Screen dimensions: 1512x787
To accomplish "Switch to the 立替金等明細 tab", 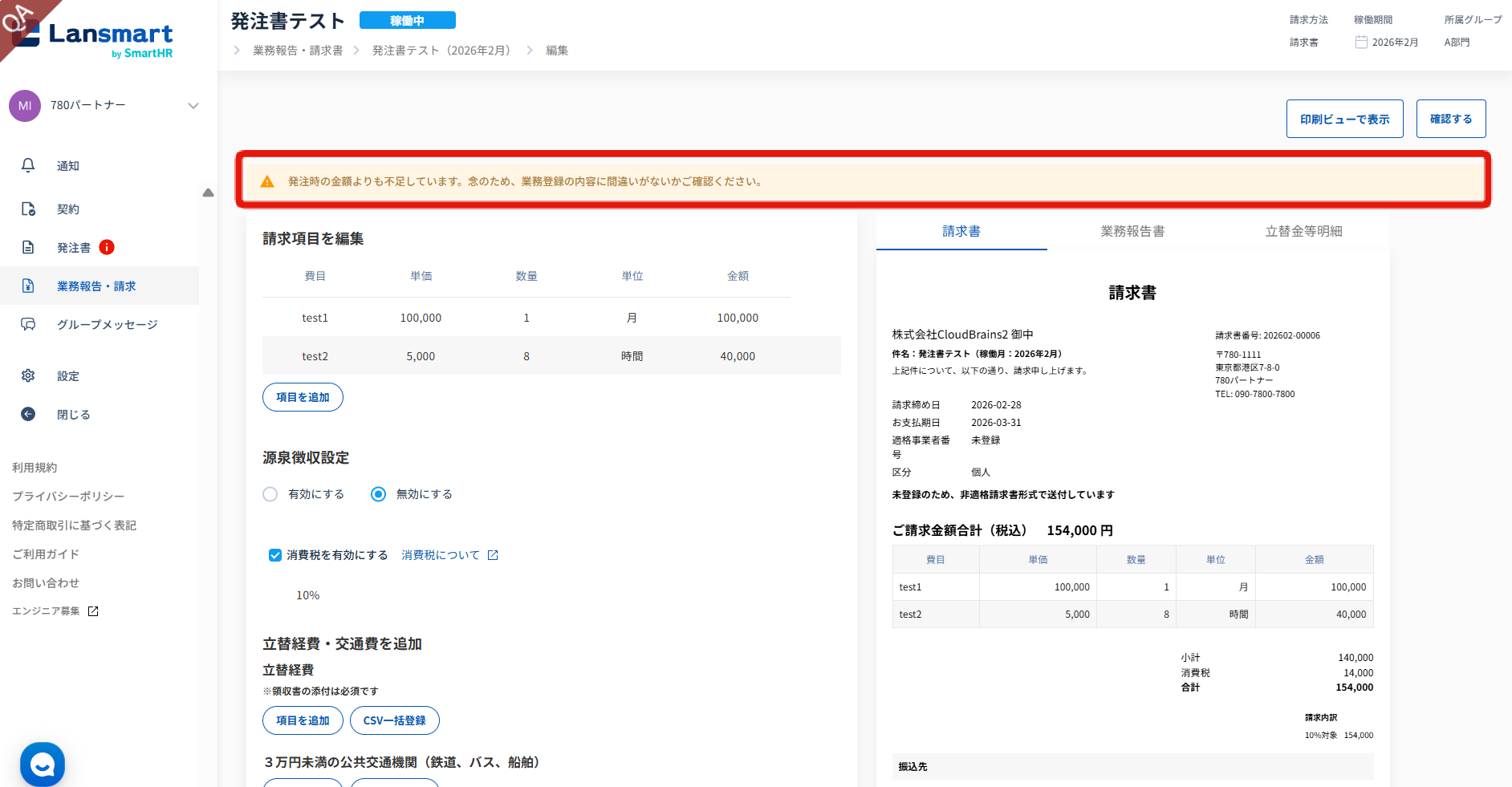I will [x=1303, y=231].
